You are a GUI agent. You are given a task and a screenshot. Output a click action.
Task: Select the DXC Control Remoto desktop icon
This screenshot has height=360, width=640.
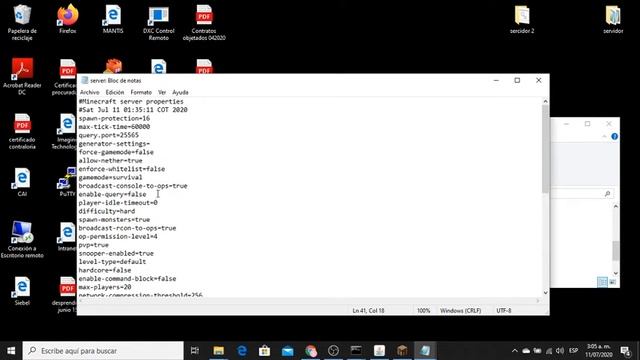[x=158, y=22]
